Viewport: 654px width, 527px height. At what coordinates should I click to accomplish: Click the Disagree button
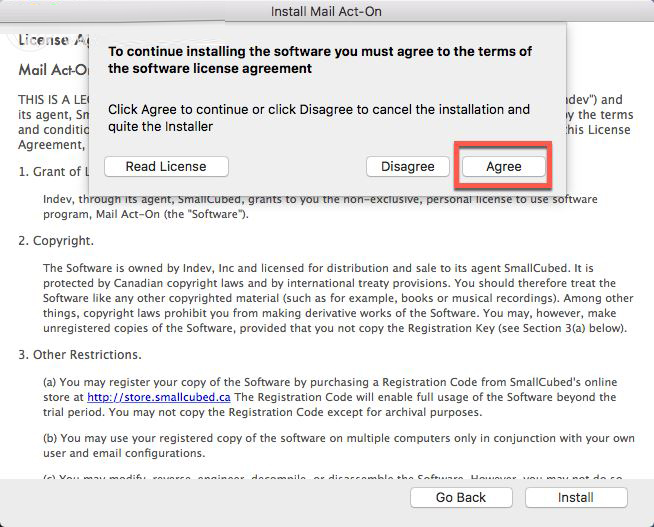point(407,166)
